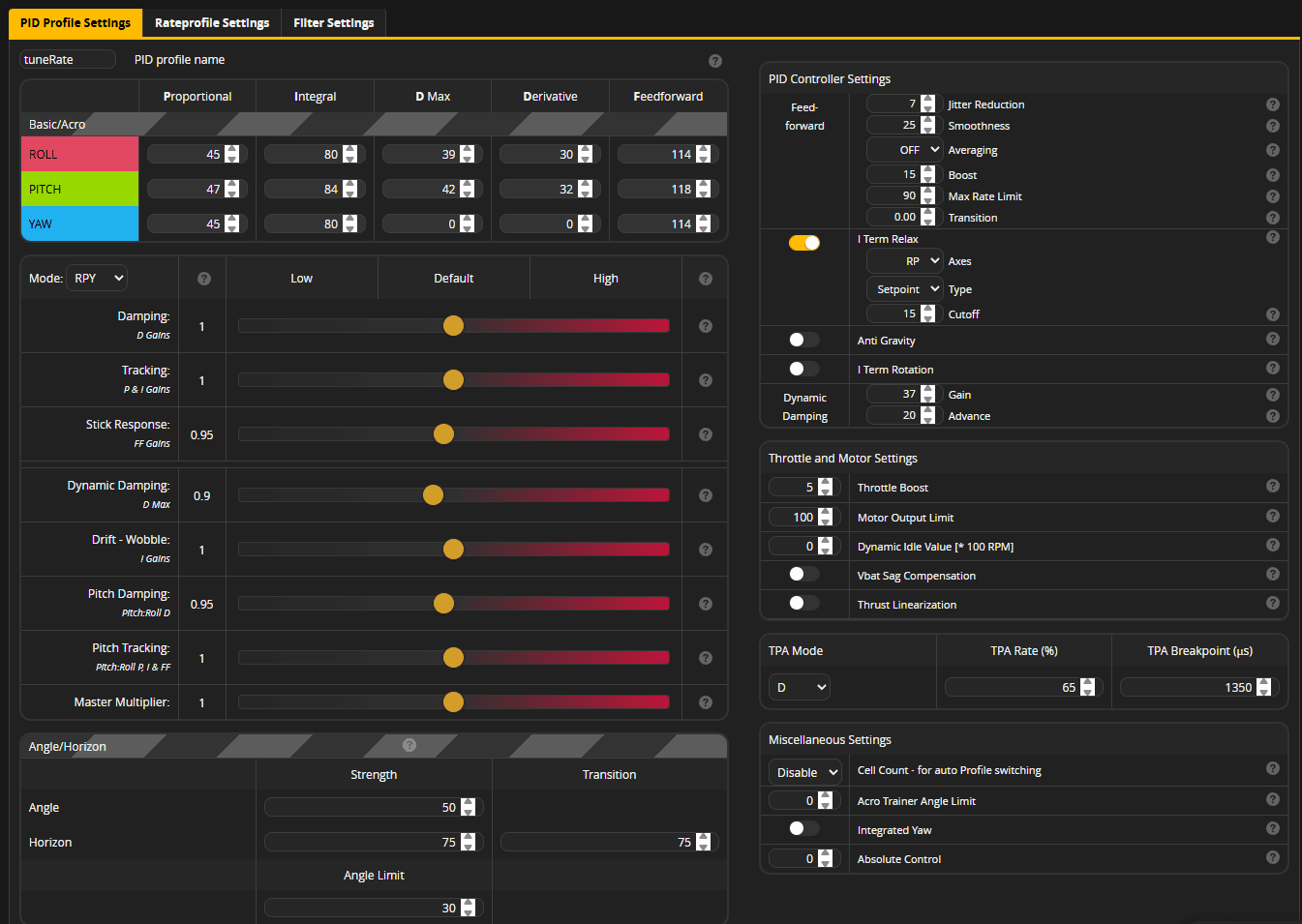This screenshot has height=924, width=1302.
Task: Click the TPA Breakpoint value field
Action: coord(1199,688)
